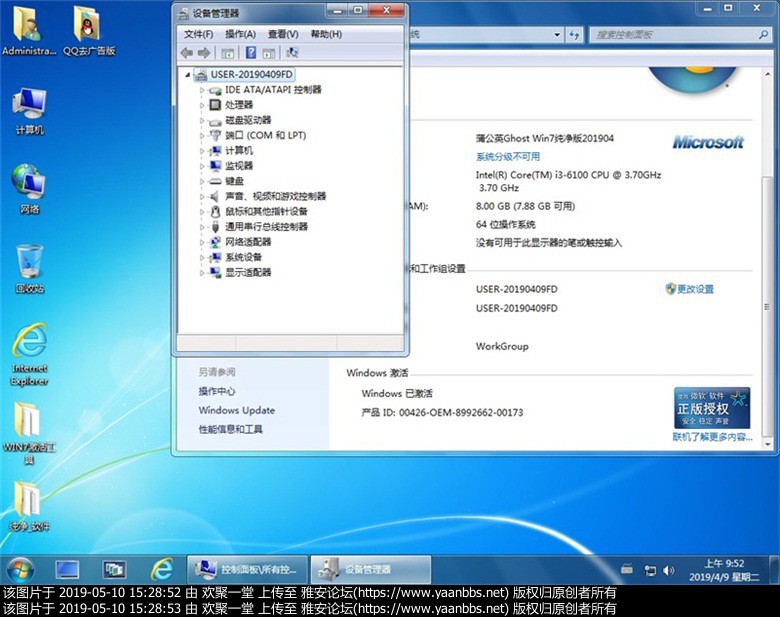780x617 pixels.
Task: Click 联机了解更多内容 link
Action: (x=712, y=437)
